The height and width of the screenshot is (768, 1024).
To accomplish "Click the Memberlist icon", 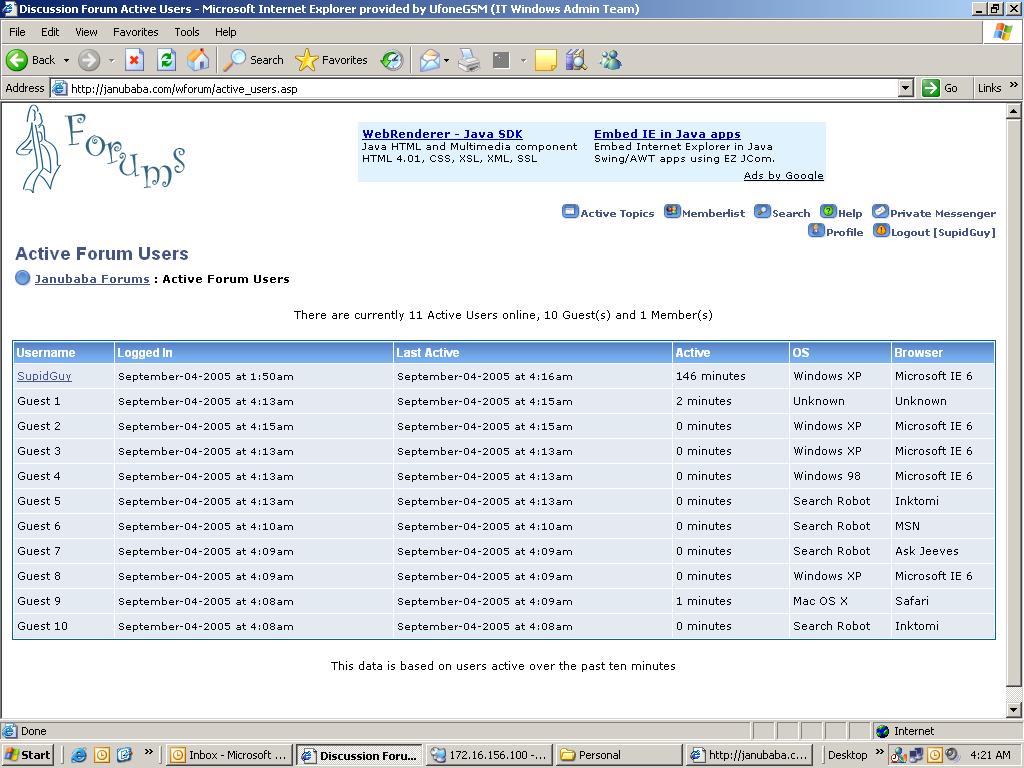I will coord(672,212).
